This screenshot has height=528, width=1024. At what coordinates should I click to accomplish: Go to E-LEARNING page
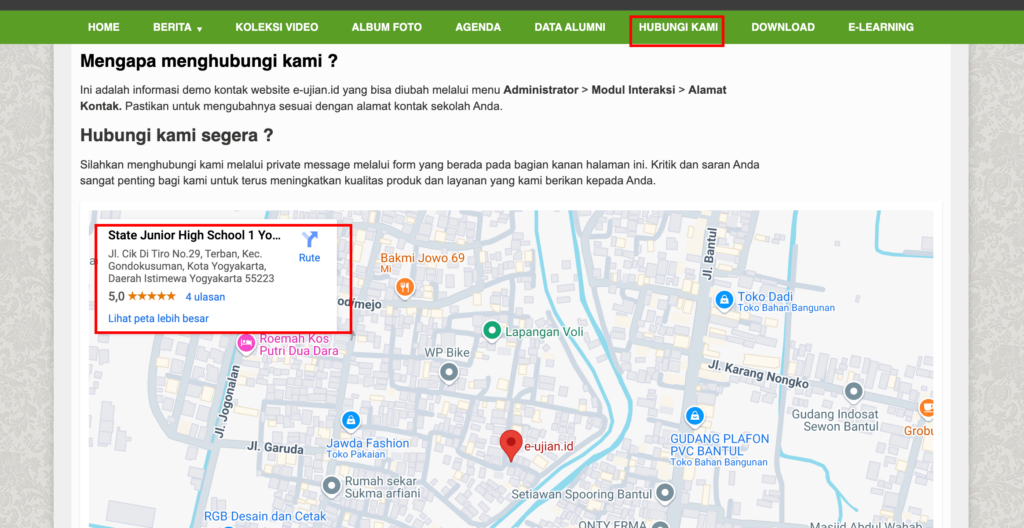pos(880,27)
